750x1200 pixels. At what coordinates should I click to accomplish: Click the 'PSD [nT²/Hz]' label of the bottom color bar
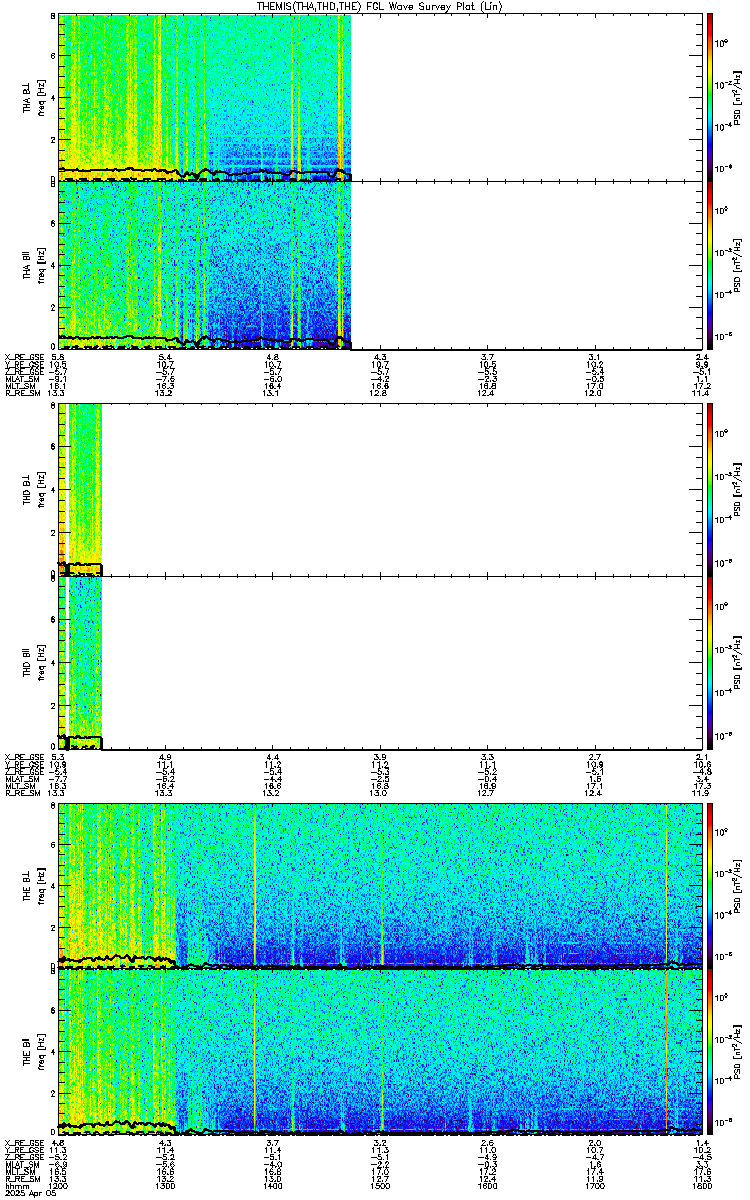tap(735, 1050)
